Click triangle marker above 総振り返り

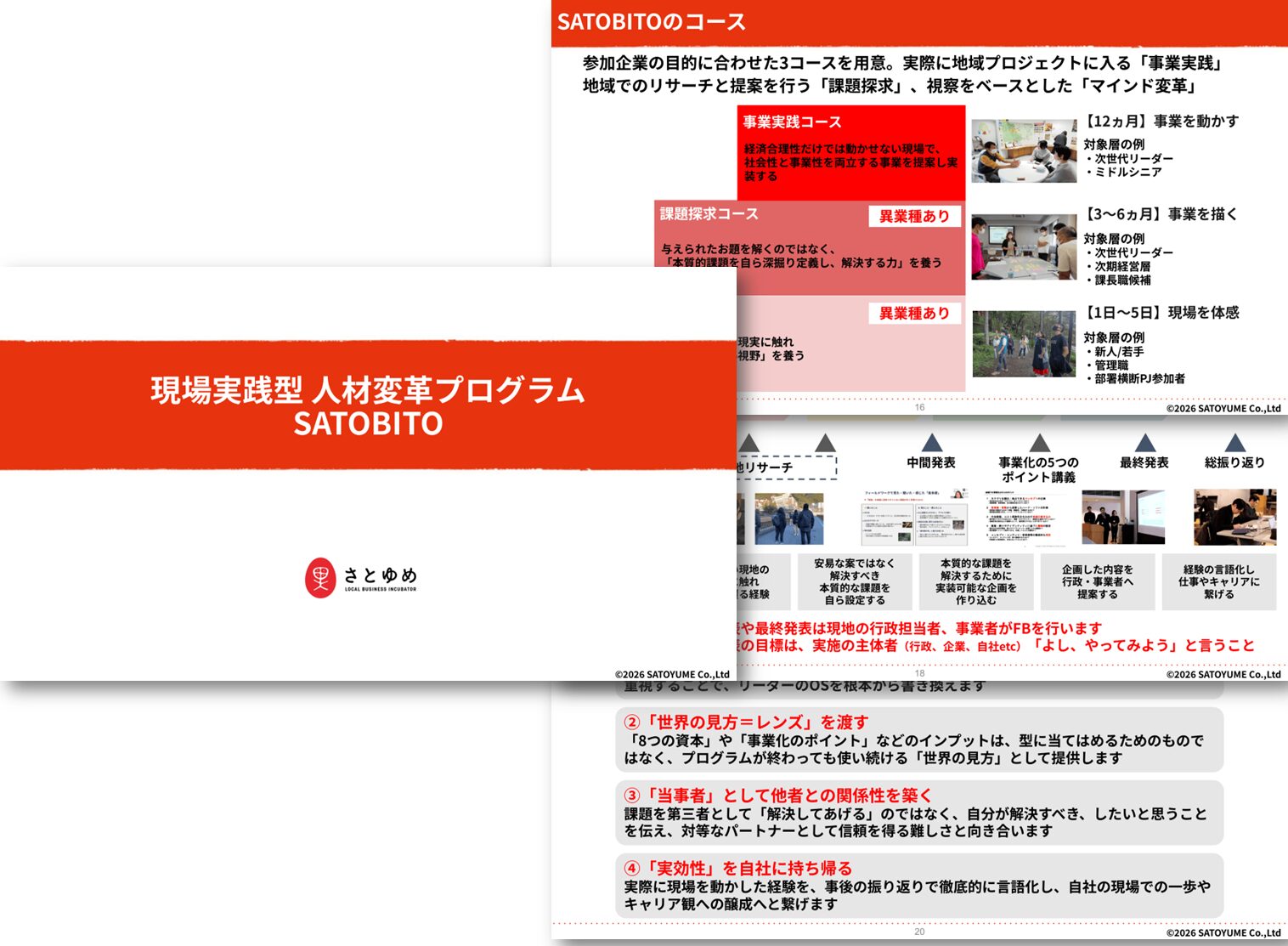[x=1235, y=442]
